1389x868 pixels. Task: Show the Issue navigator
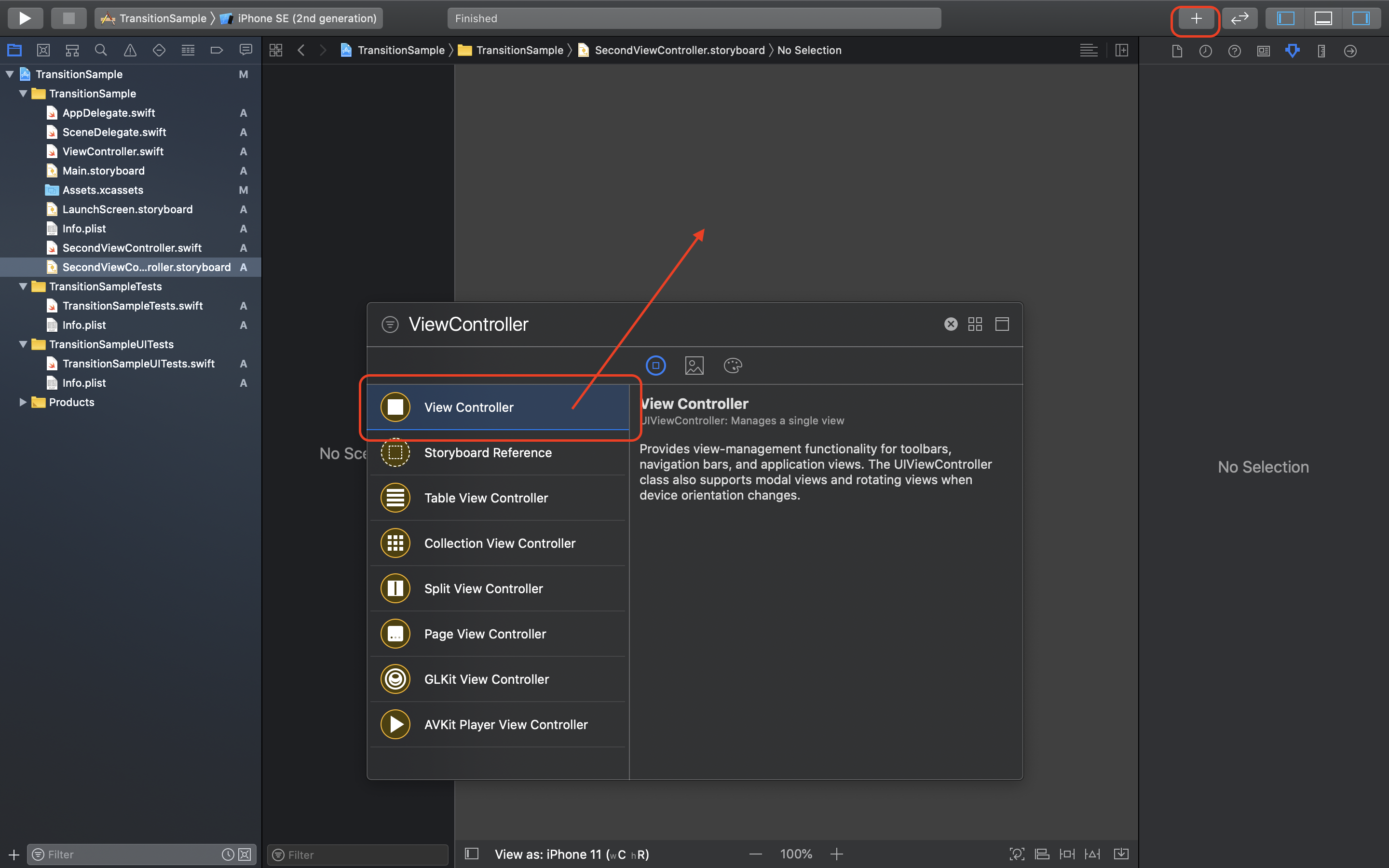click(130, 51)
